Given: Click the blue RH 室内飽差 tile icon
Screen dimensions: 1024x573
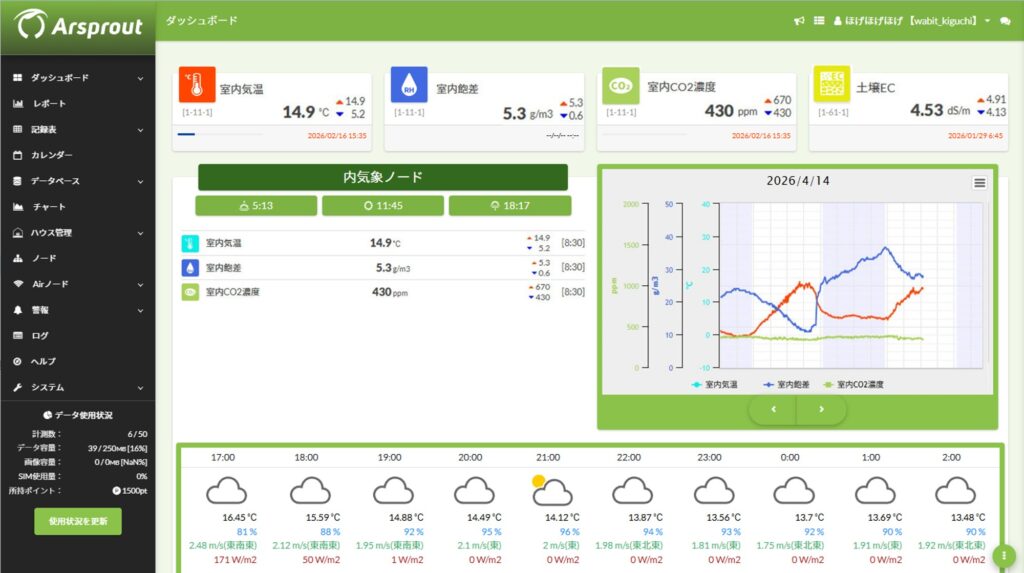Looking at the screenshot, I should tap(409, 85).
